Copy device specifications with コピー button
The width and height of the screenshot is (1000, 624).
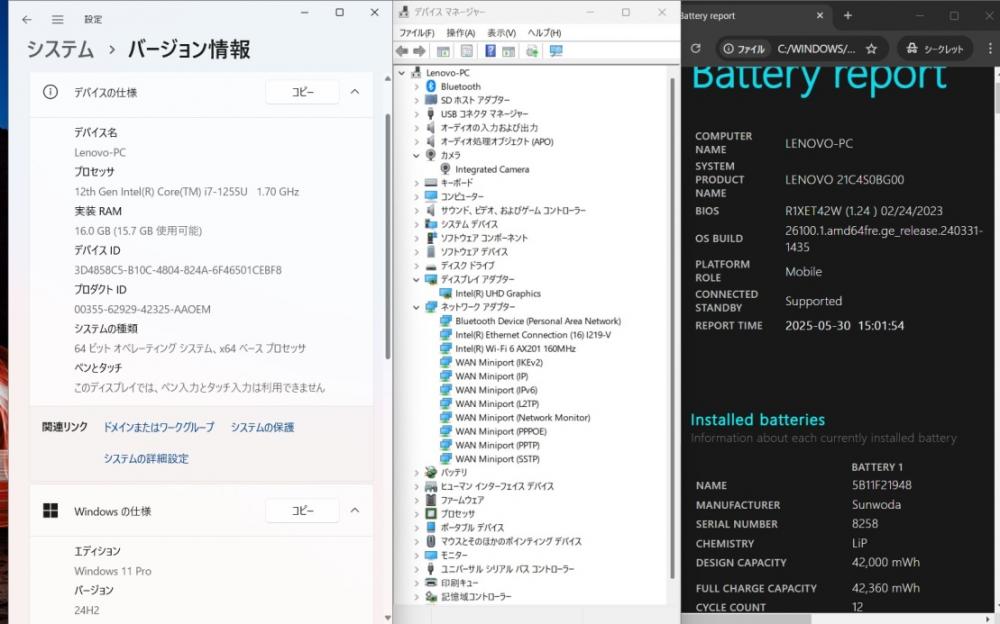coord(302,92)
